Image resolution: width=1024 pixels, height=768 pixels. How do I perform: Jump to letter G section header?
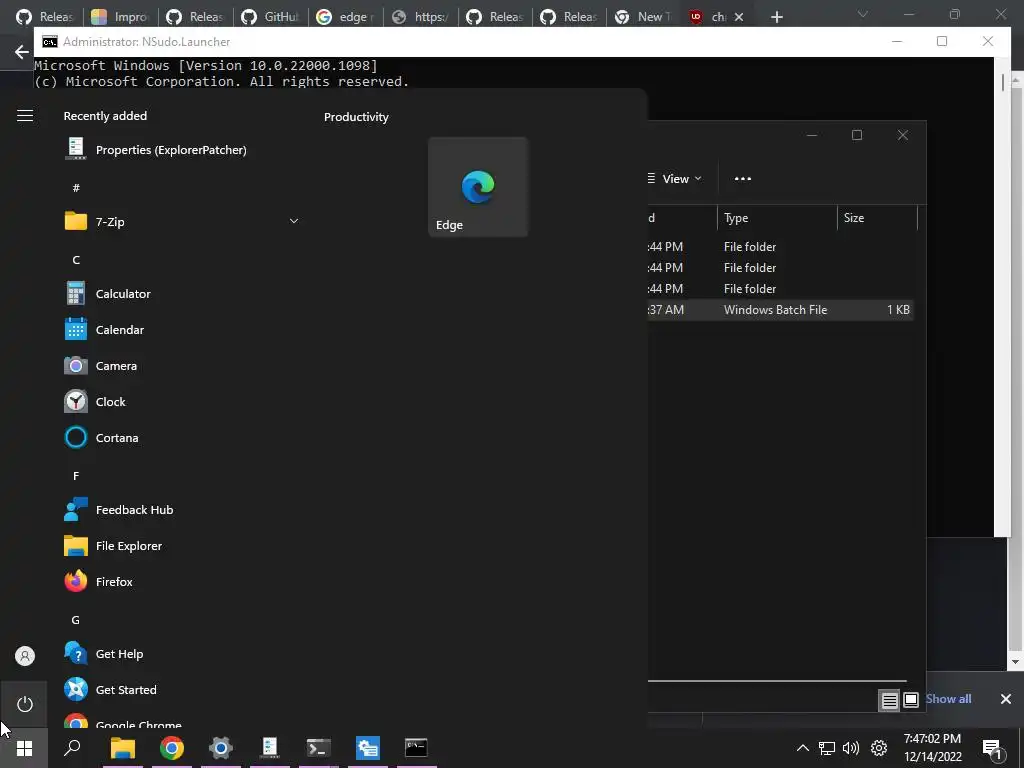pyautogui.click(x=76, y=620)
